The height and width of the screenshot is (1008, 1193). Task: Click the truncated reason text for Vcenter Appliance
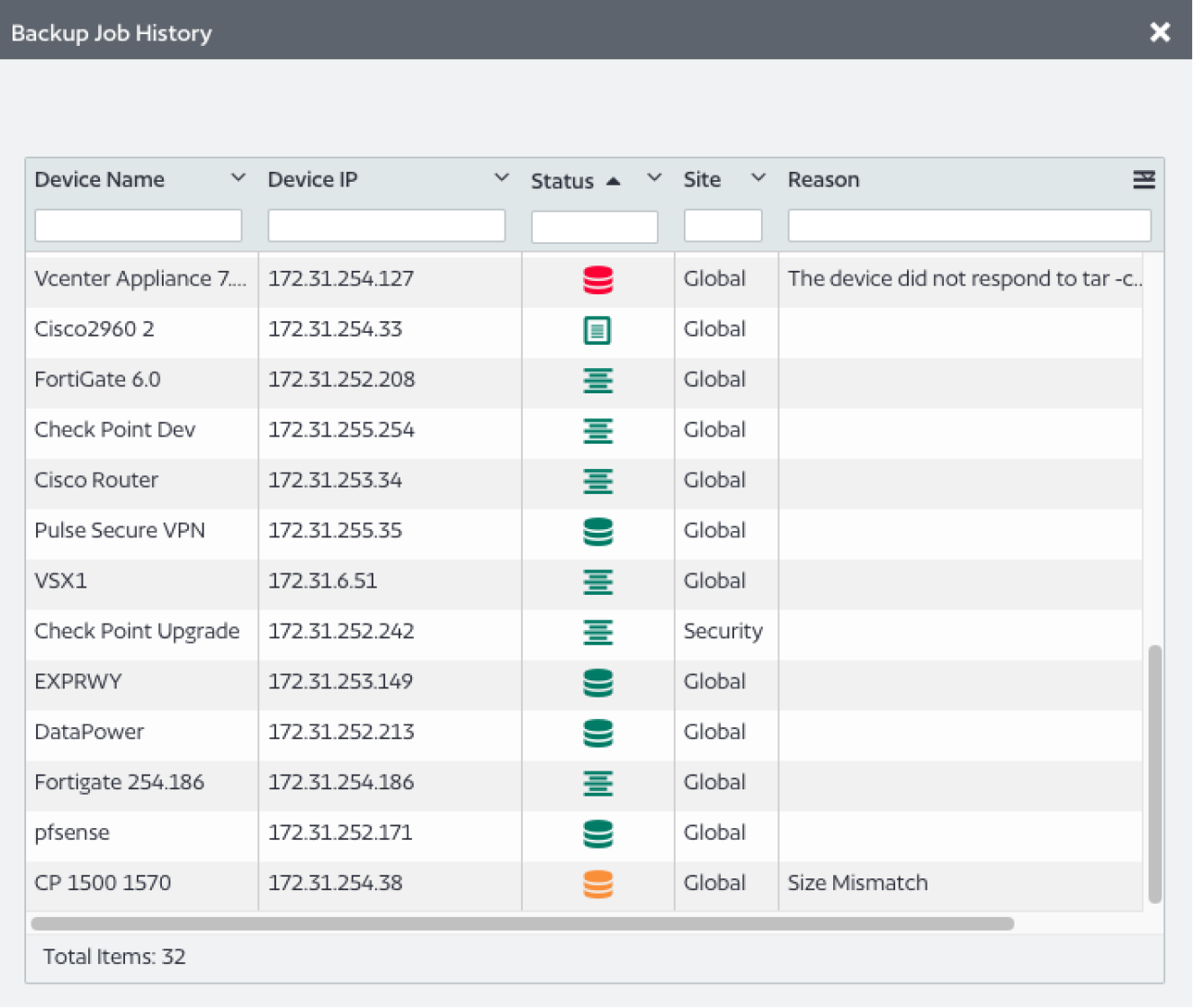tap(963, 280)
